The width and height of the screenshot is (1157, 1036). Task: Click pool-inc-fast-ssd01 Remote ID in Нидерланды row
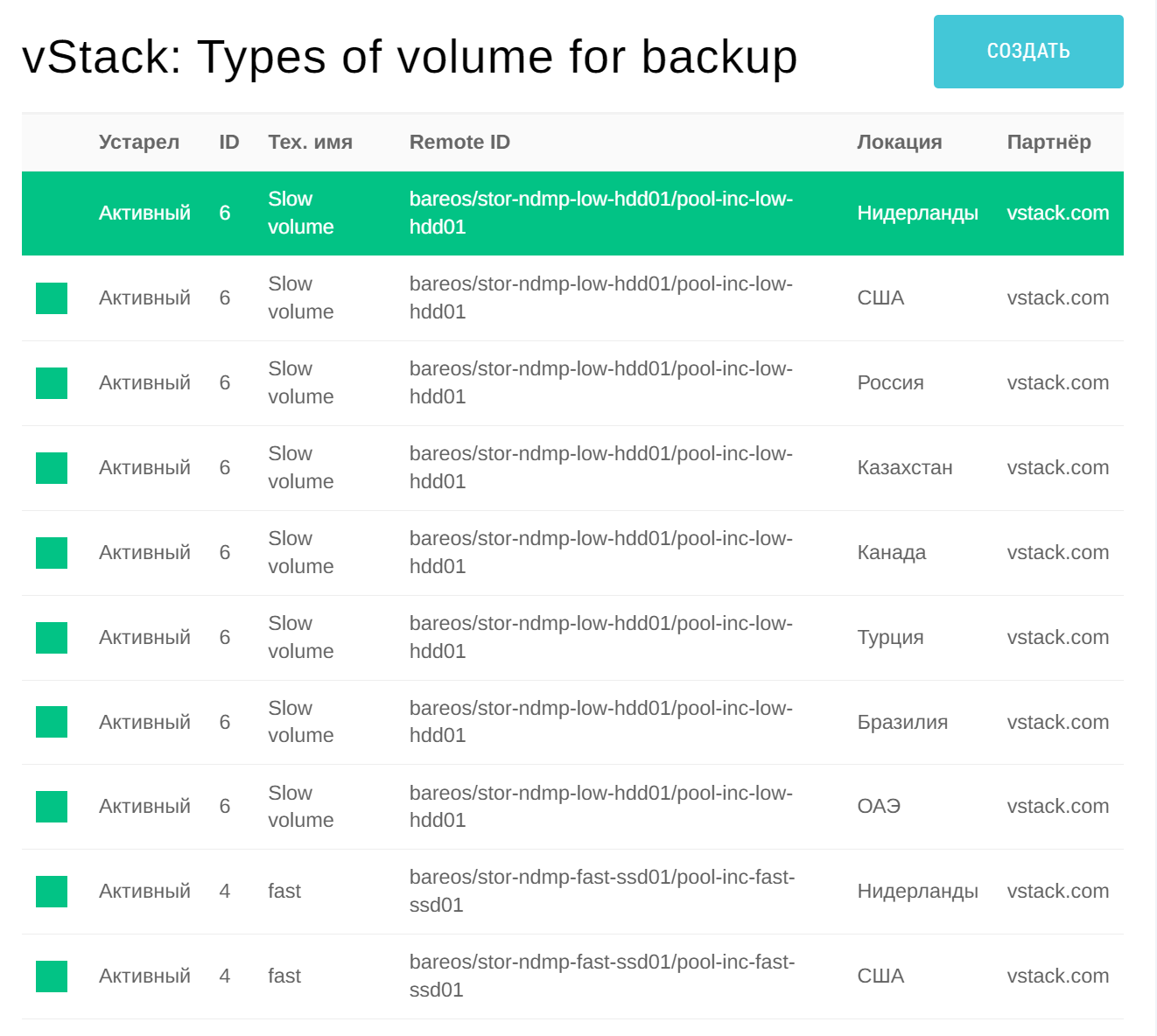pos(602,891)
